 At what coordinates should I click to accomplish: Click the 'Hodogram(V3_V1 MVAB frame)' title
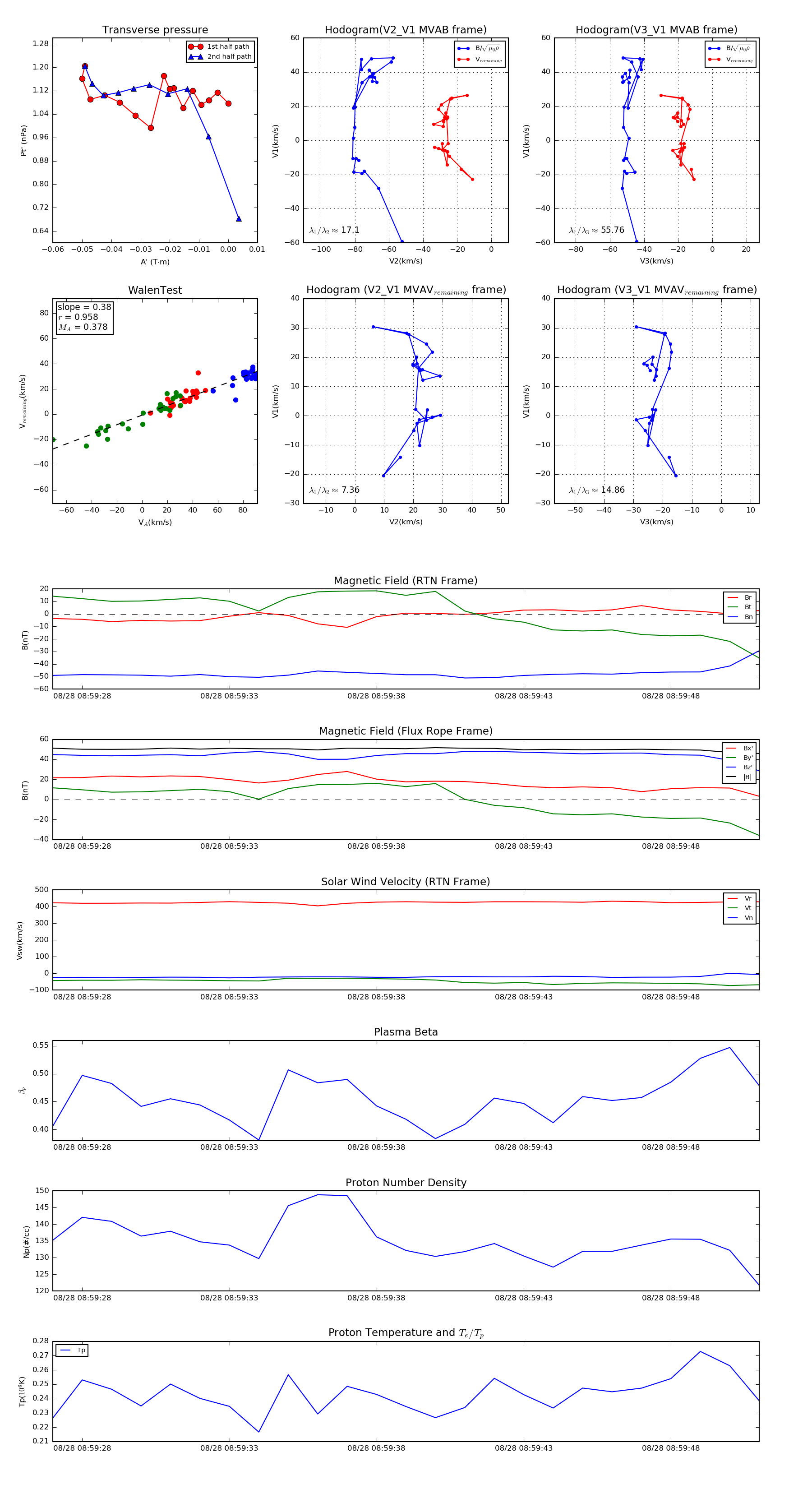click(x=656, y=30)
